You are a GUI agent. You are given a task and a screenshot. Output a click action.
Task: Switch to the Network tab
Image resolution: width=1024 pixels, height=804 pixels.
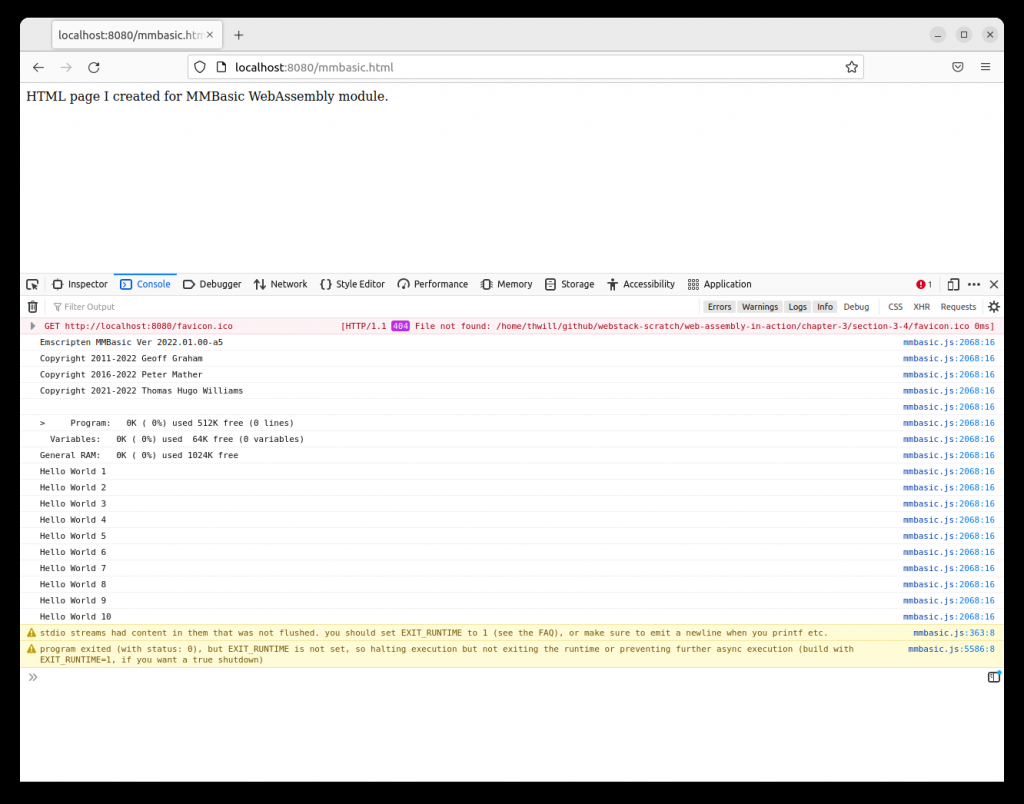pyautogui.click(x=280, y=284)
